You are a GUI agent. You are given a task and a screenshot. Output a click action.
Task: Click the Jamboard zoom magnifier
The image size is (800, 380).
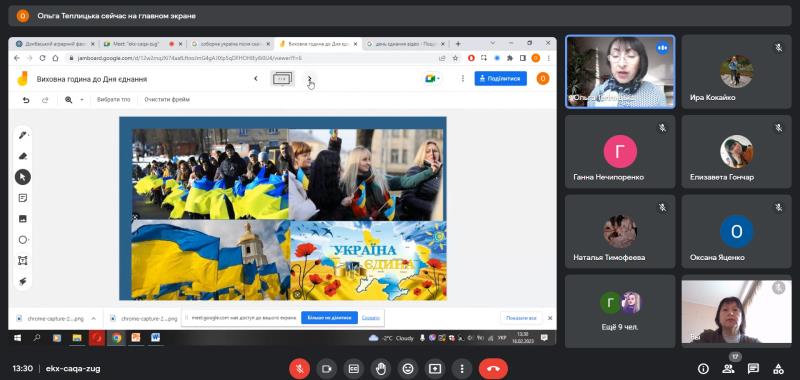coord(68,100)
